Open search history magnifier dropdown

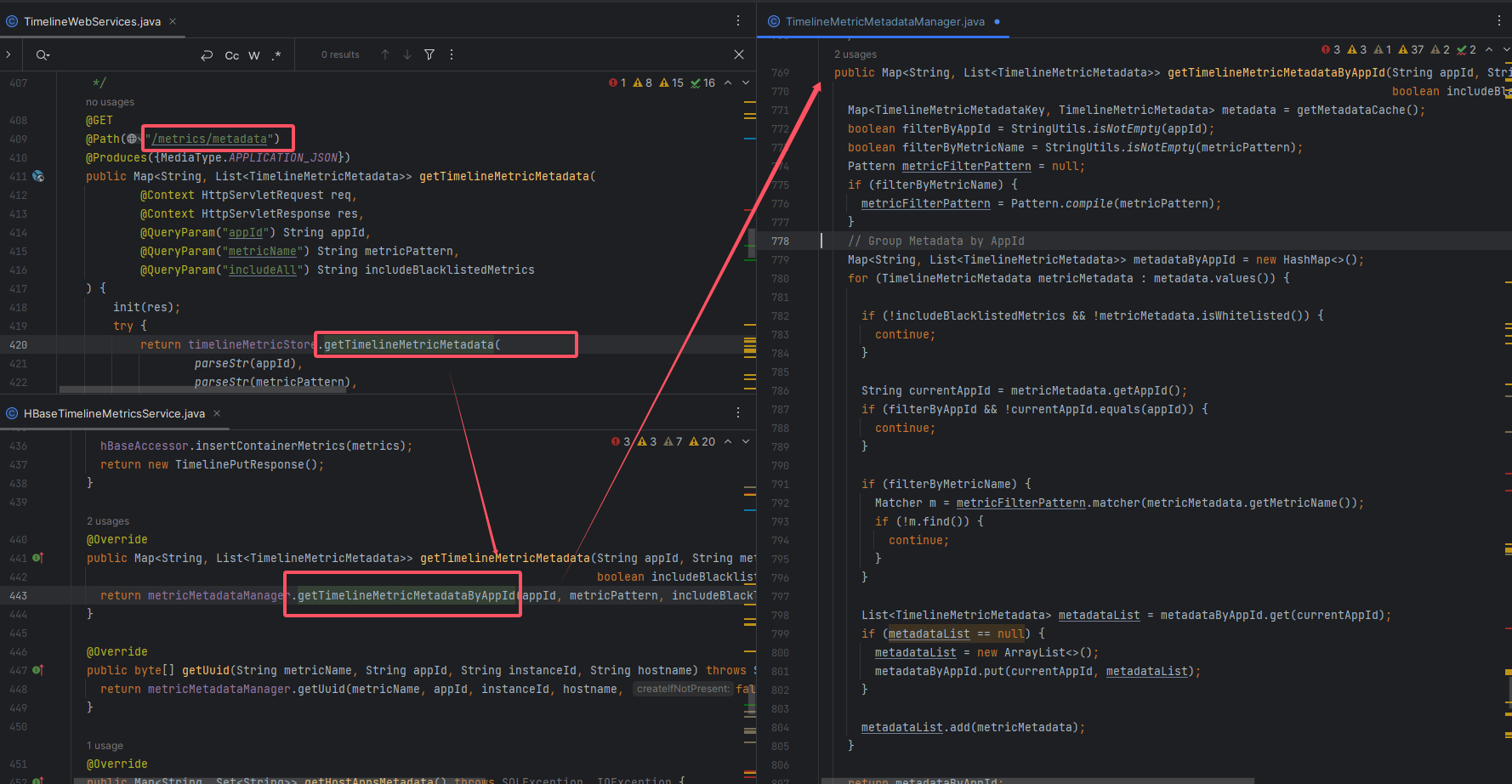43,55
